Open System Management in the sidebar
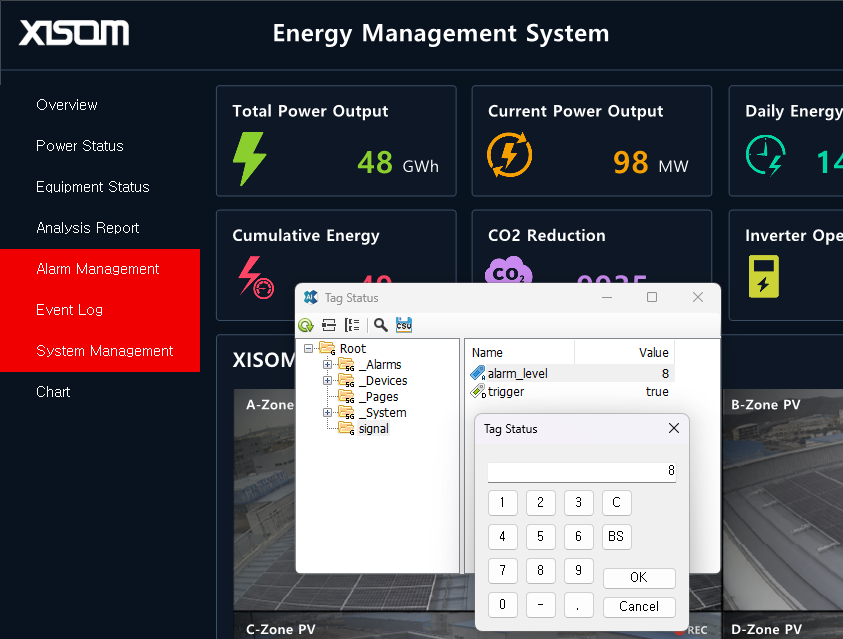 (104, 351)
